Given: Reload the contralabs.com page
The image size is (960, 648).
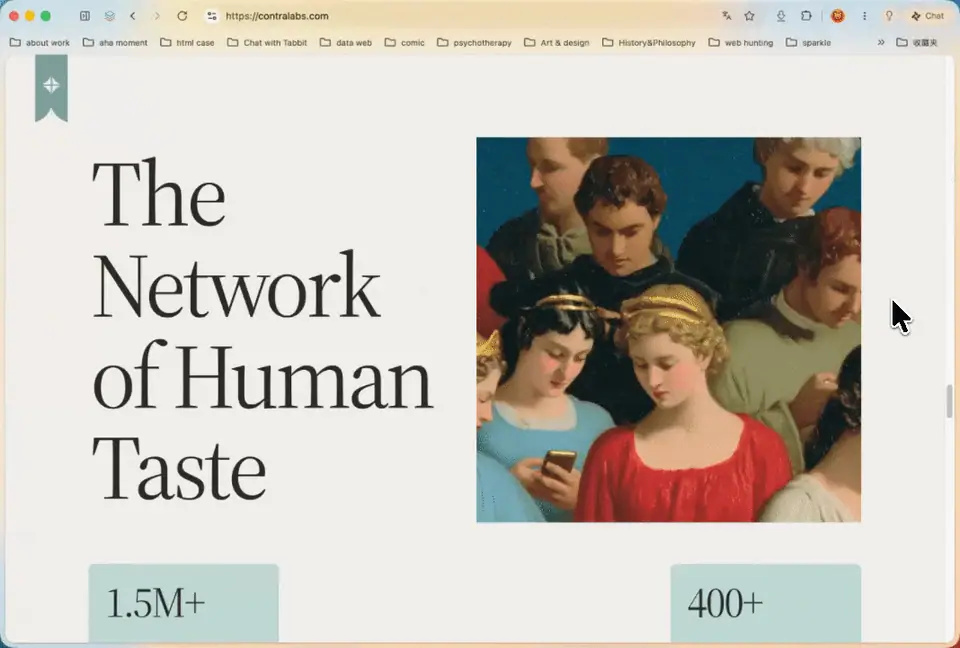Looking at the screenshot, I should (182, 16).
